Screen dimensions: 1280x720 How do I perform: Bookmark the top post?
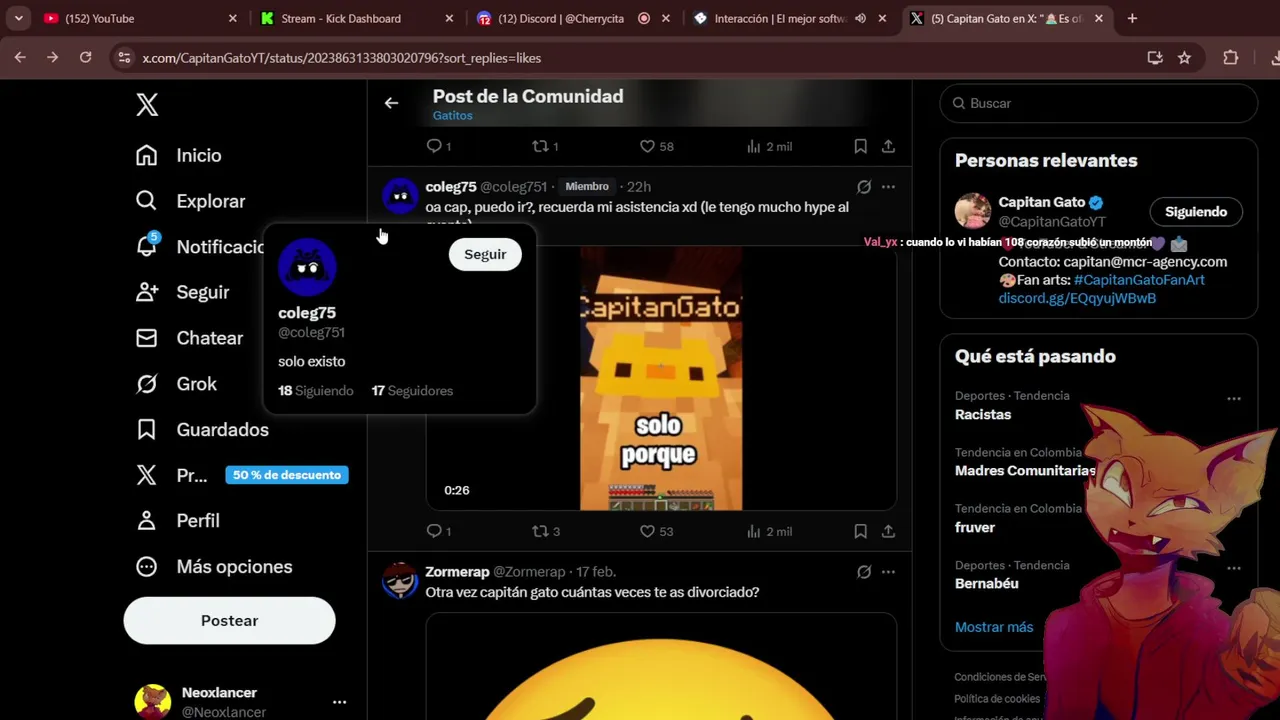860,146
